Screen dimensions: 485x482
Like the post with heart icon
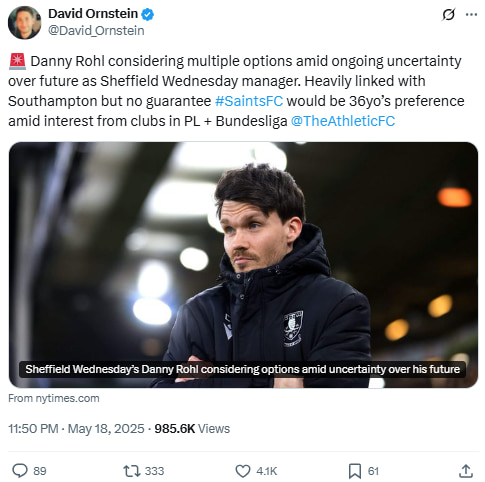click(243, 471)
